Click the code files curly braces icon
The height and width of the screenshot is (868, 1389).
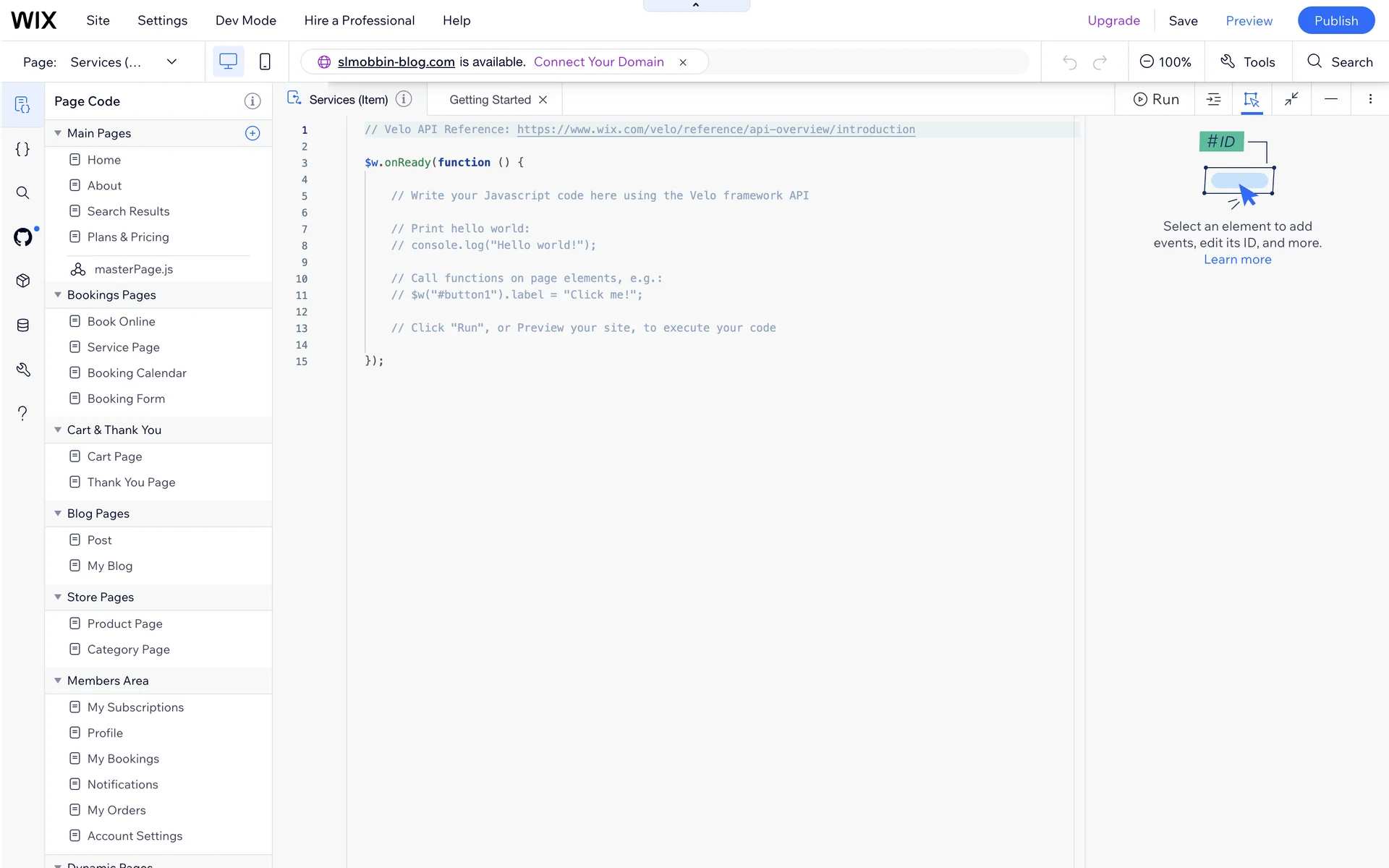22,149
